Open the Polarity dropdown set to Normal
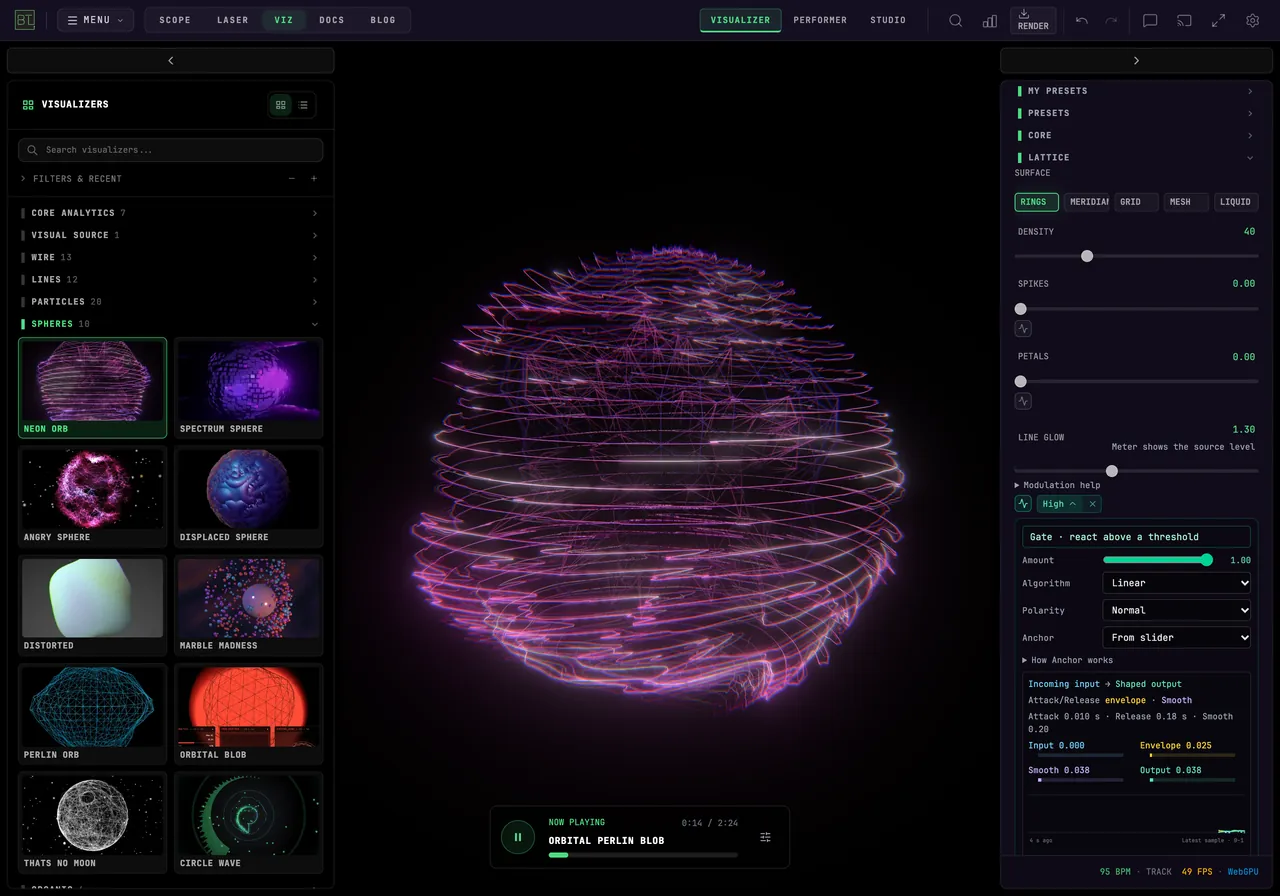The image size is (1280, 896). 1177,610
